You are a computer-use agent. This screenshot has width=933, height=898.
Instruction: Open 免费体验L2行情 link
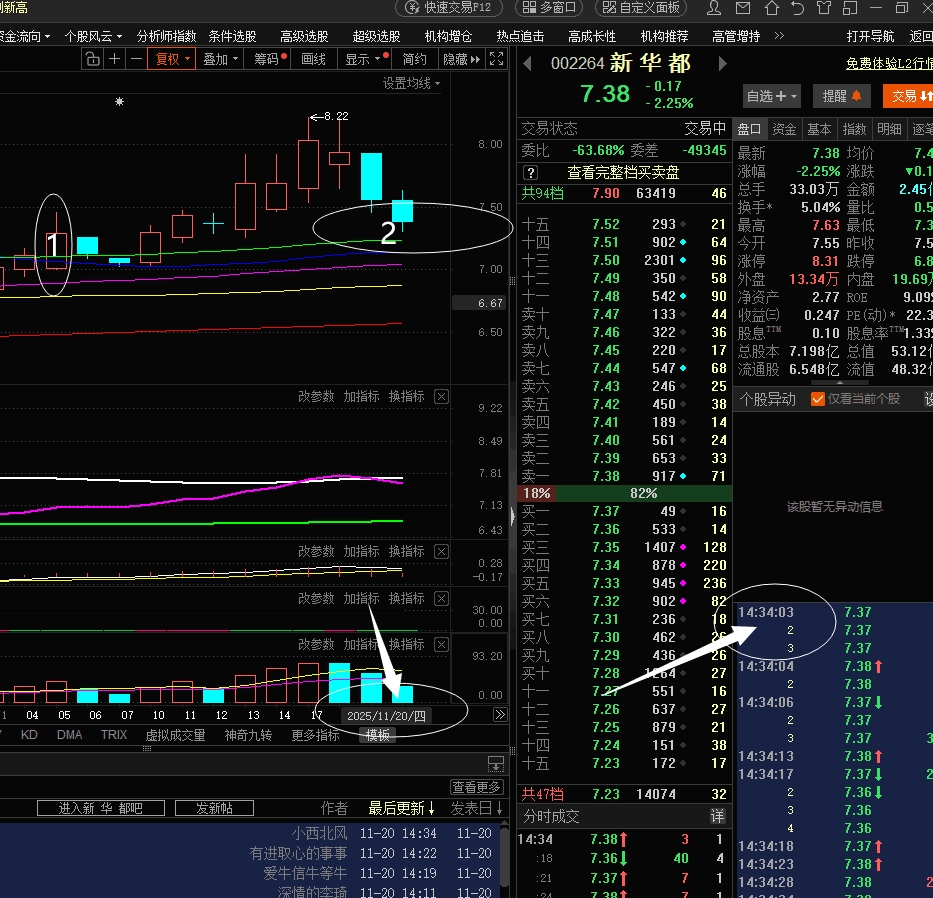(889, 63)
